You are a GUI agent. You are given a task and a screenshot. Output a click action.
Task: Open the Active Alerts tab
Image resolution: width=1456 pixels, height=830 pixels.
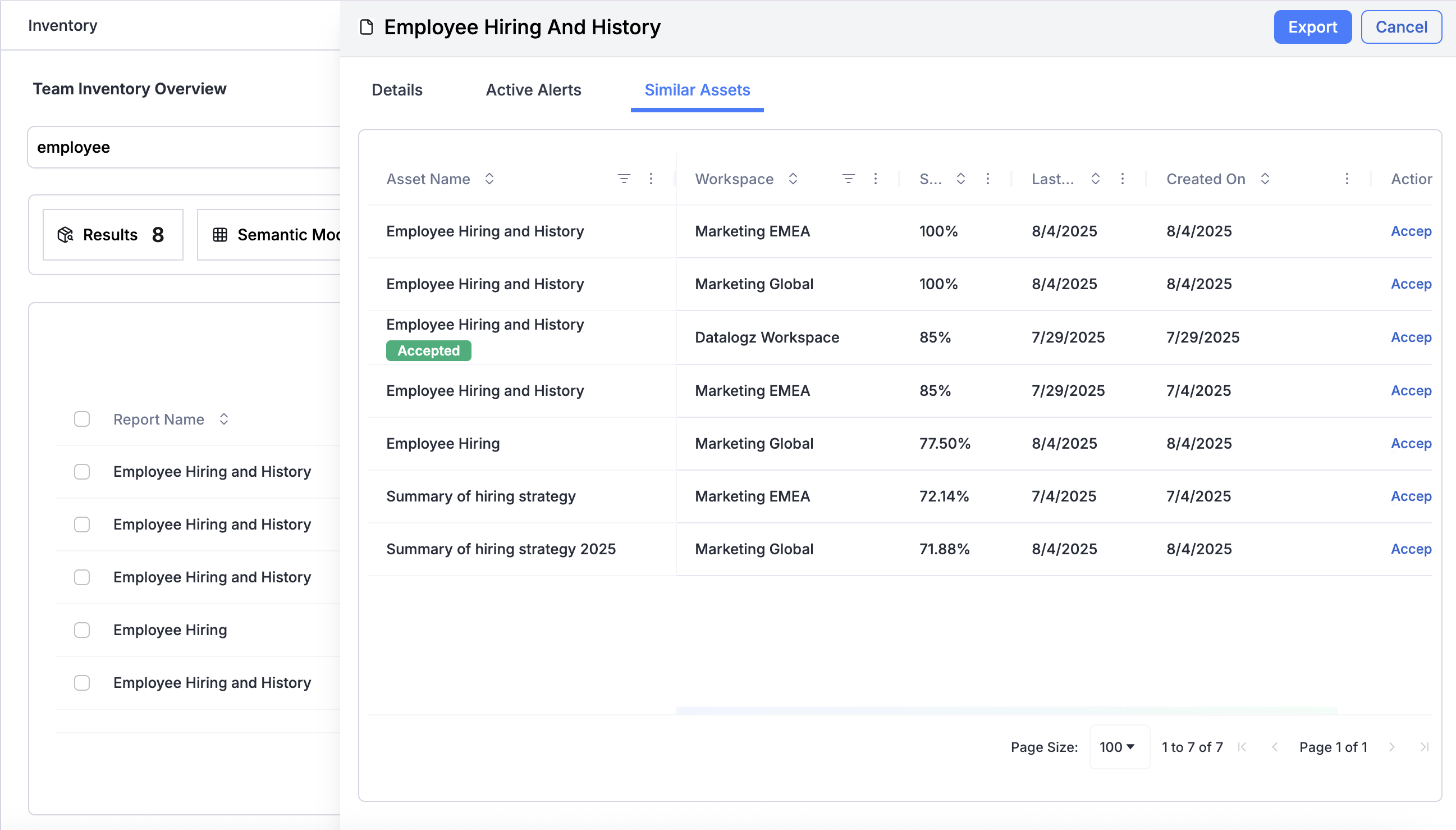pyautogui.click(x=533, y=90)
